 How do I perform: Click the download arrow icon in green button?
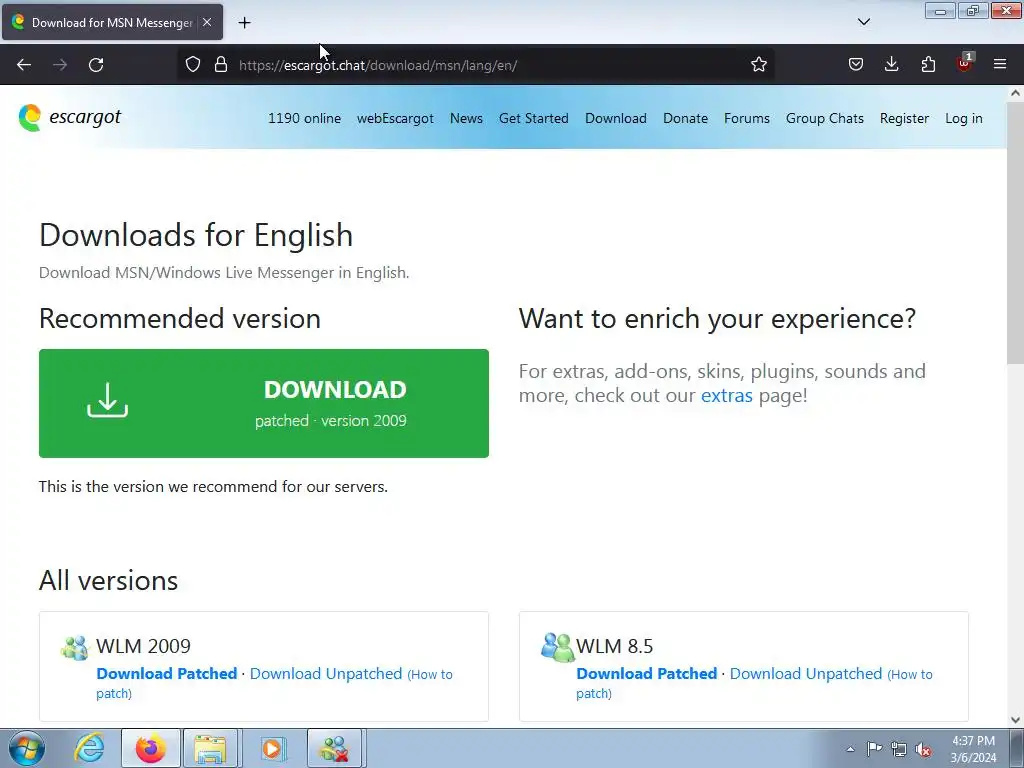[x=108, y=400]
